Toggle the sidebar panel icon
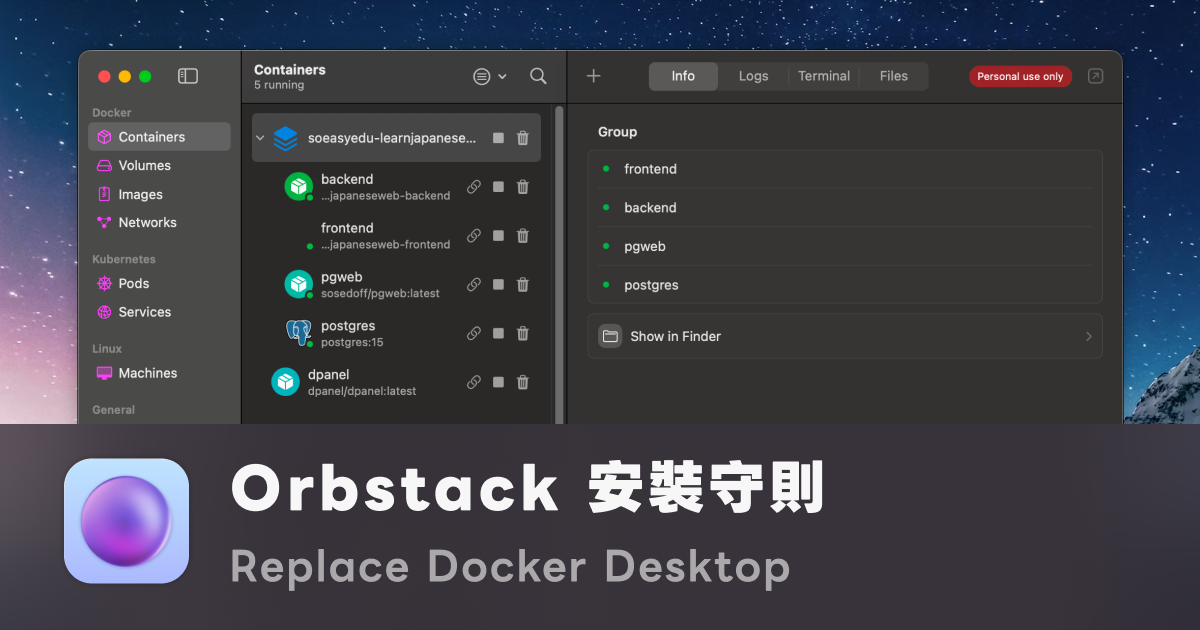1200x630 pixels. click(188, 76)
